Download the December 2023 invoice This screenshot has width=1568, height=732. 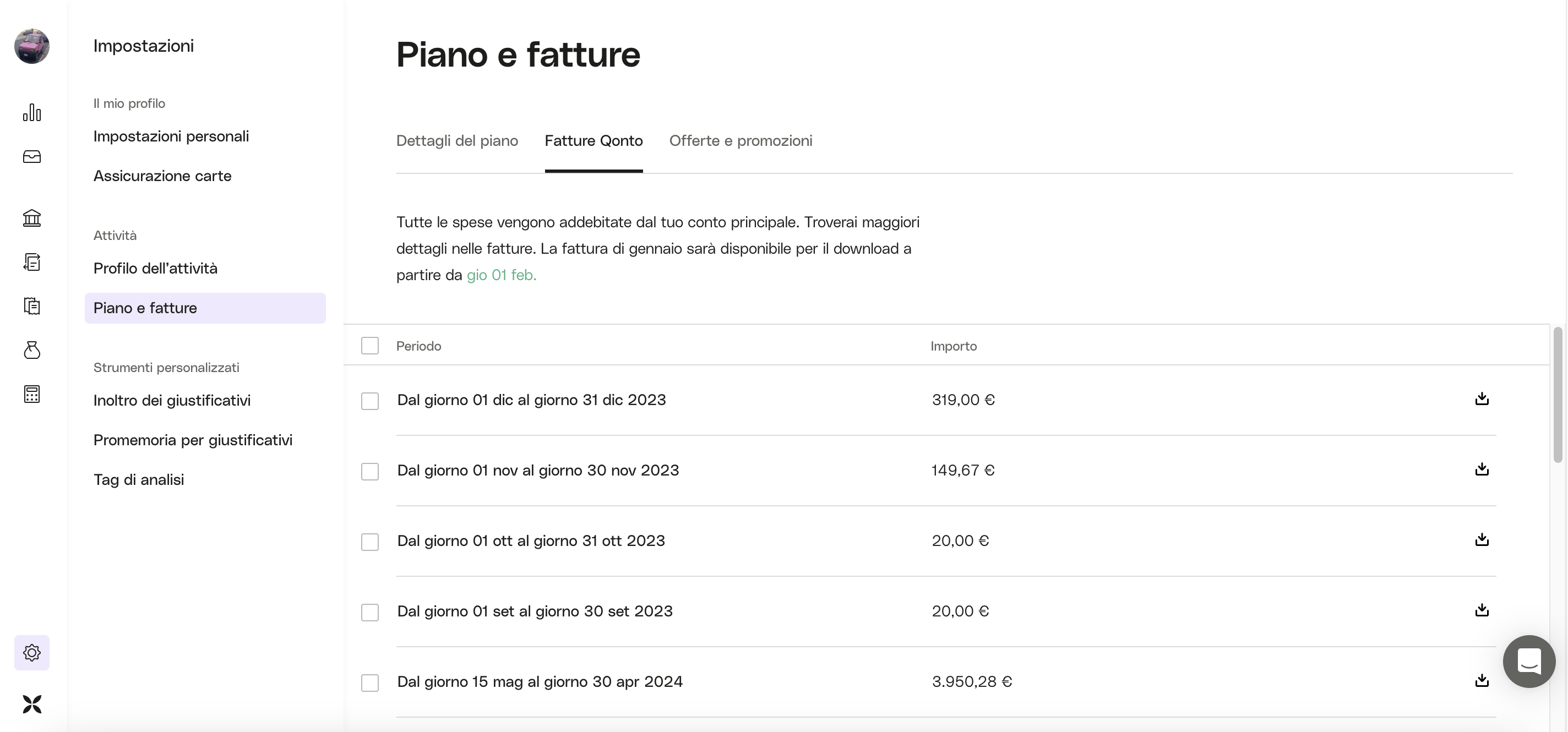point(1482,399)
